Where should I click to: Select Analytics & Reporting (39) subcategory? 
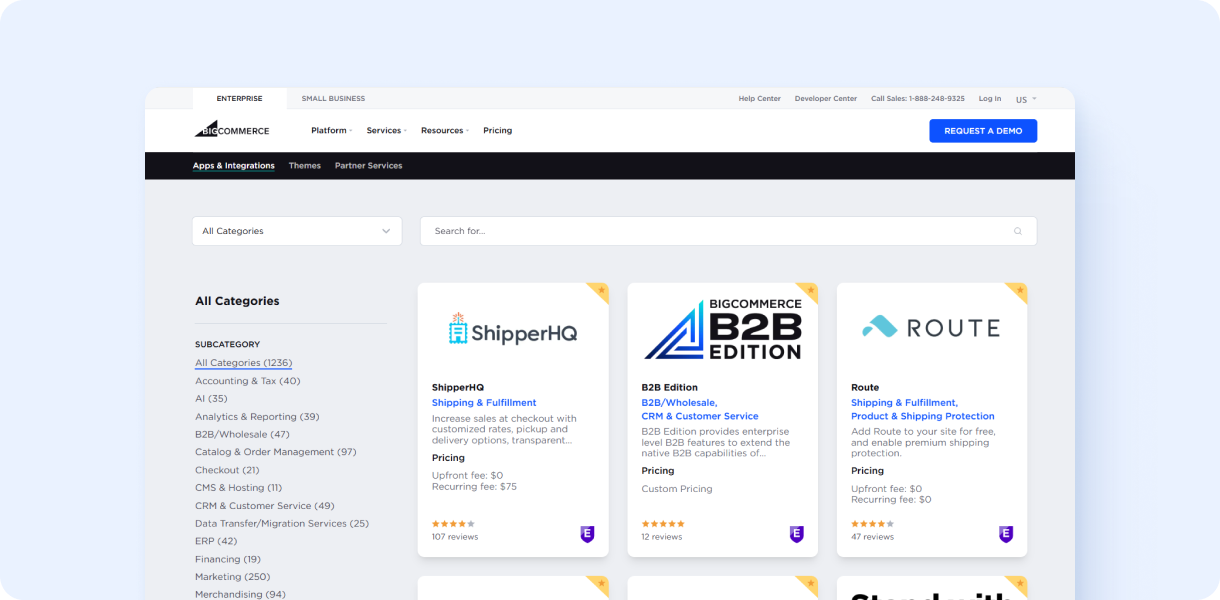257,417
